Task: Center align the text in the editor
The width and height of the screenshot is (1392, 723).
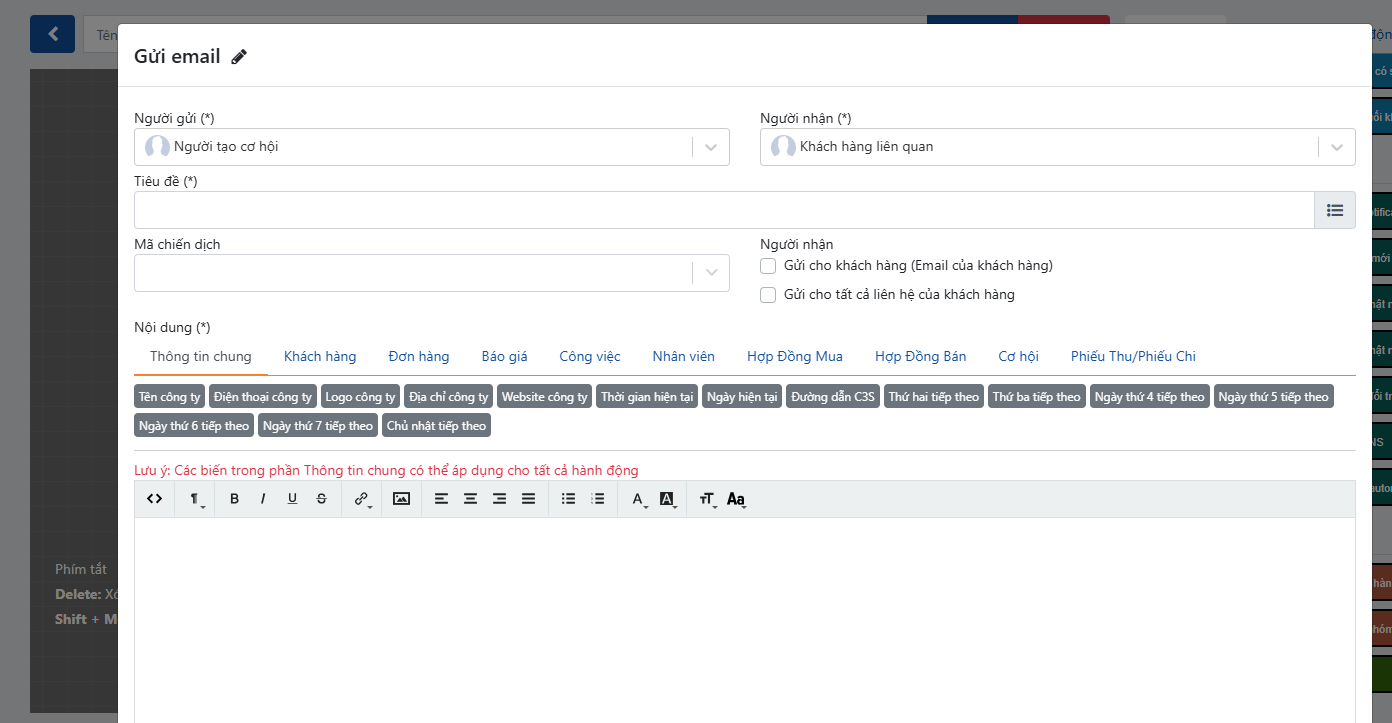Action: 470,498
